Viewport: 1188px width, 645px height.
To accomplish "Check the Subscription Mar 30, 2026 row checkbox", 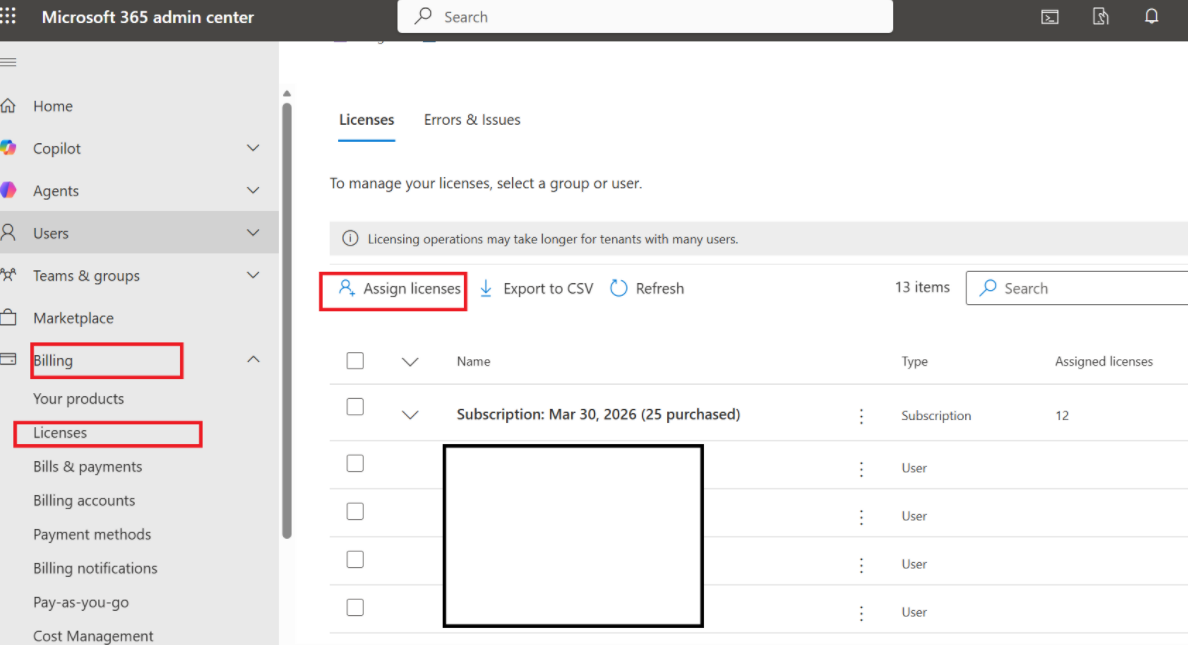I will (355, 407).
